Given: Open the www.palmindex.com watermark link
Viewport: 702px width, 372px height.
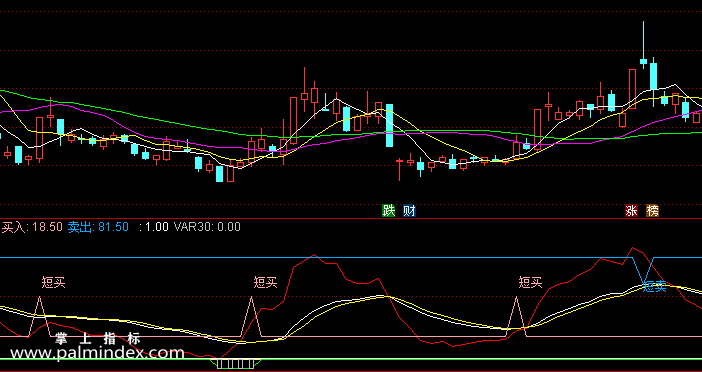Looking at the screenshot, I should tap(97, 353).
